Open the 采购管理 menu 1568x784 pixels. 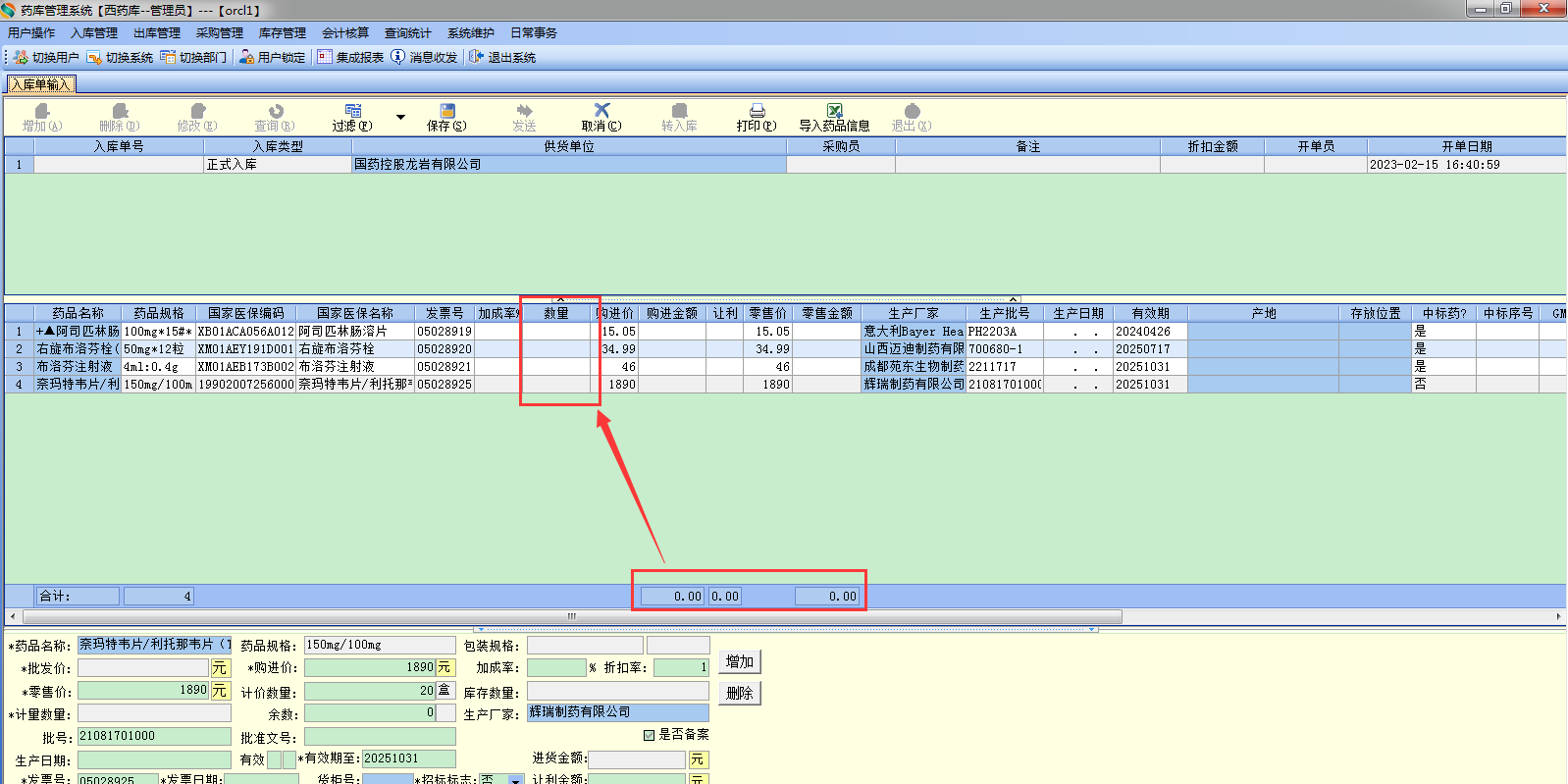(220, 33)
